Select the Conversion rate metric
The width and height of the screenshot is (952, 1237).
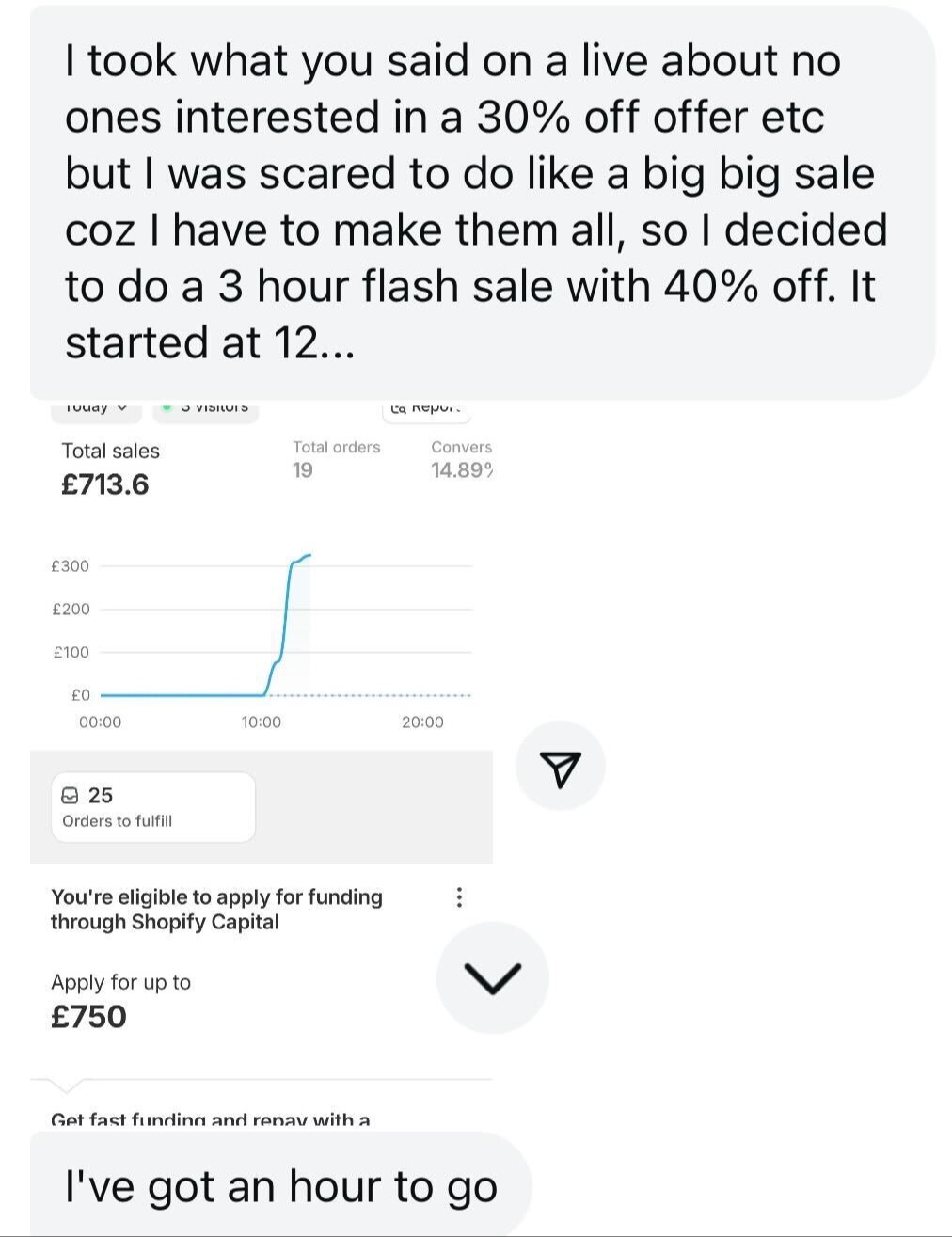click(461, 458)
